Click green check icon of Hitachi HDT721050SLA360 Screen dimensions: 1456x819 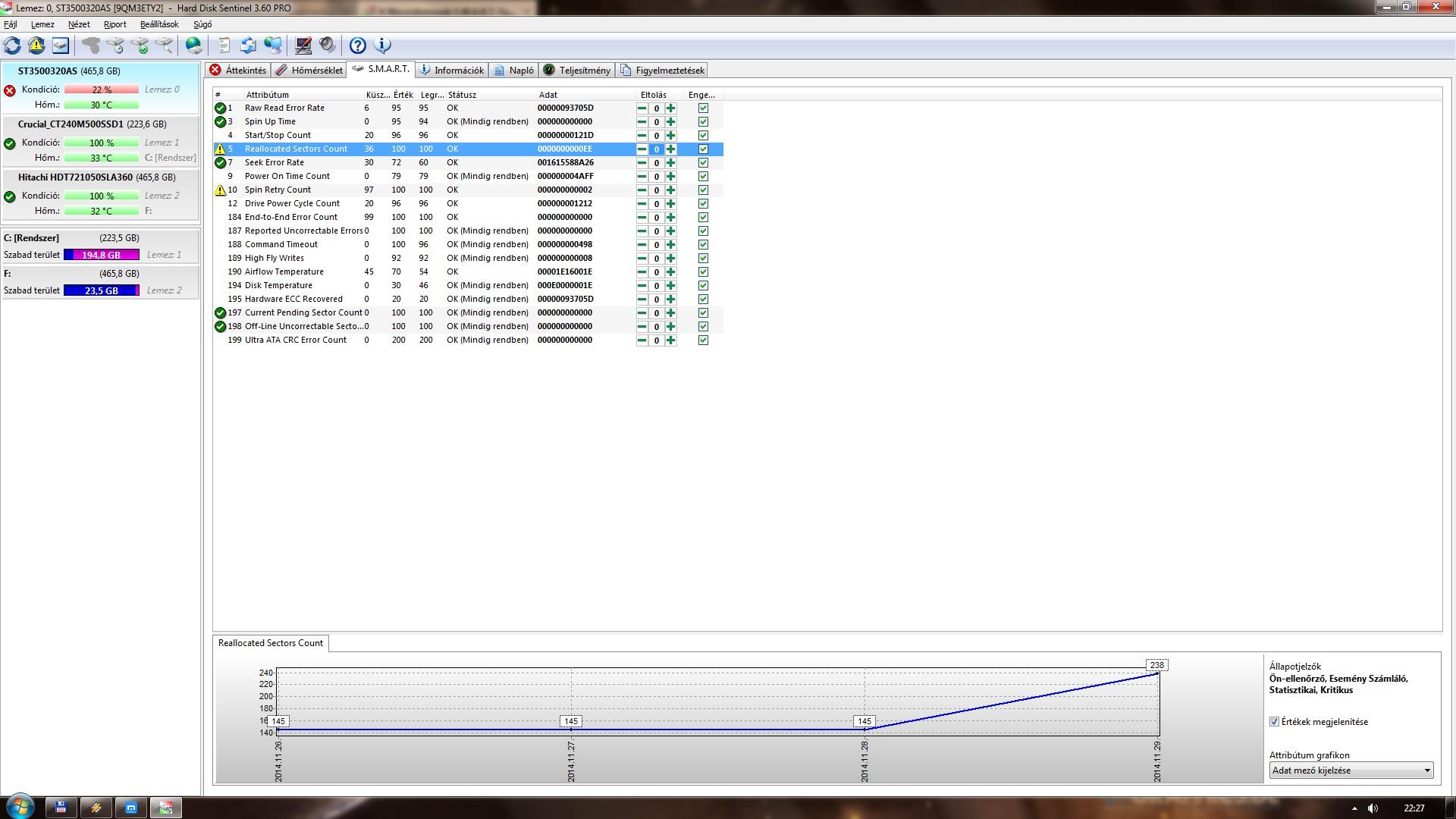(x=10, y=196)
